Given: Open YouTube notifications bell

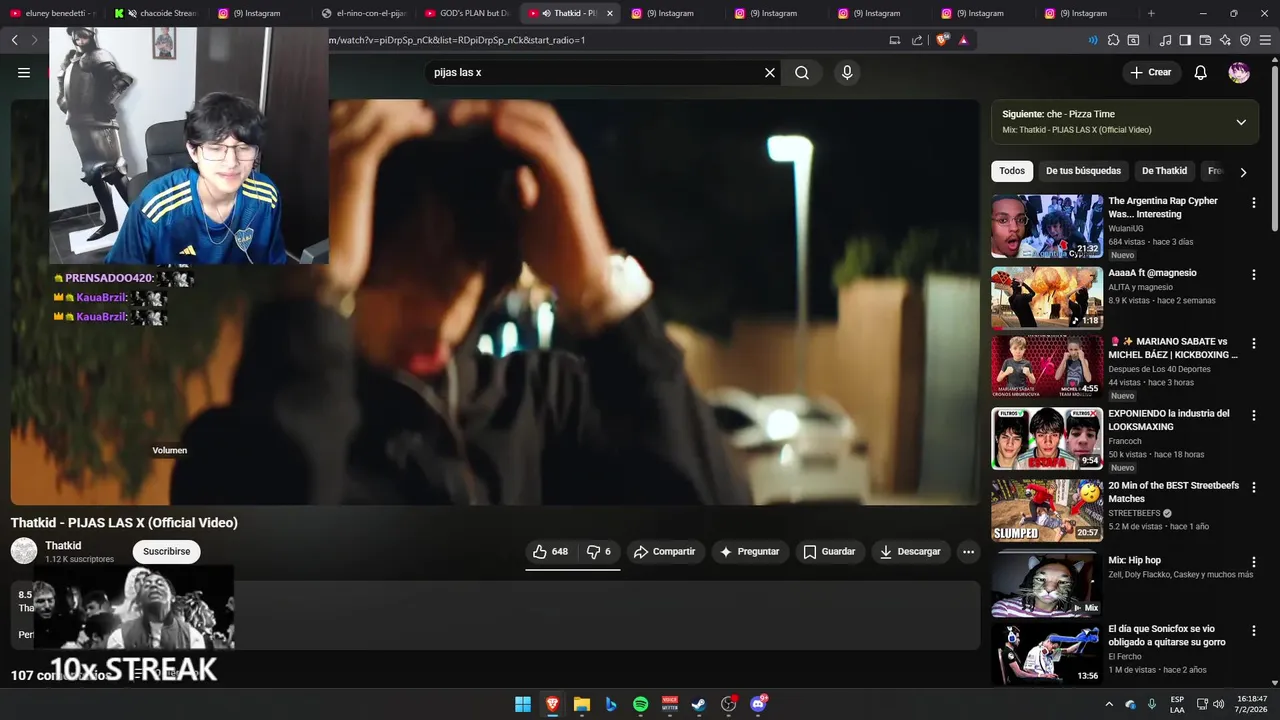Looking at the screenshot, I should 1201,73.
